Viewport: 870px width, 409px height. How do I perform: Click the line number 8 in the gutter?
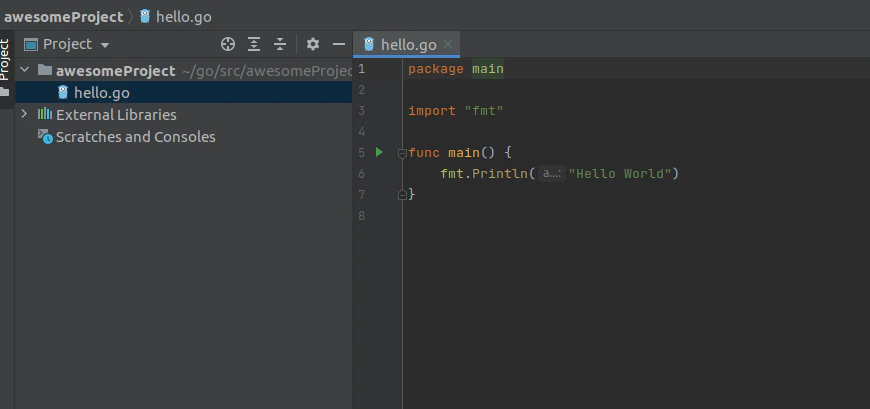tap(362, 216)
